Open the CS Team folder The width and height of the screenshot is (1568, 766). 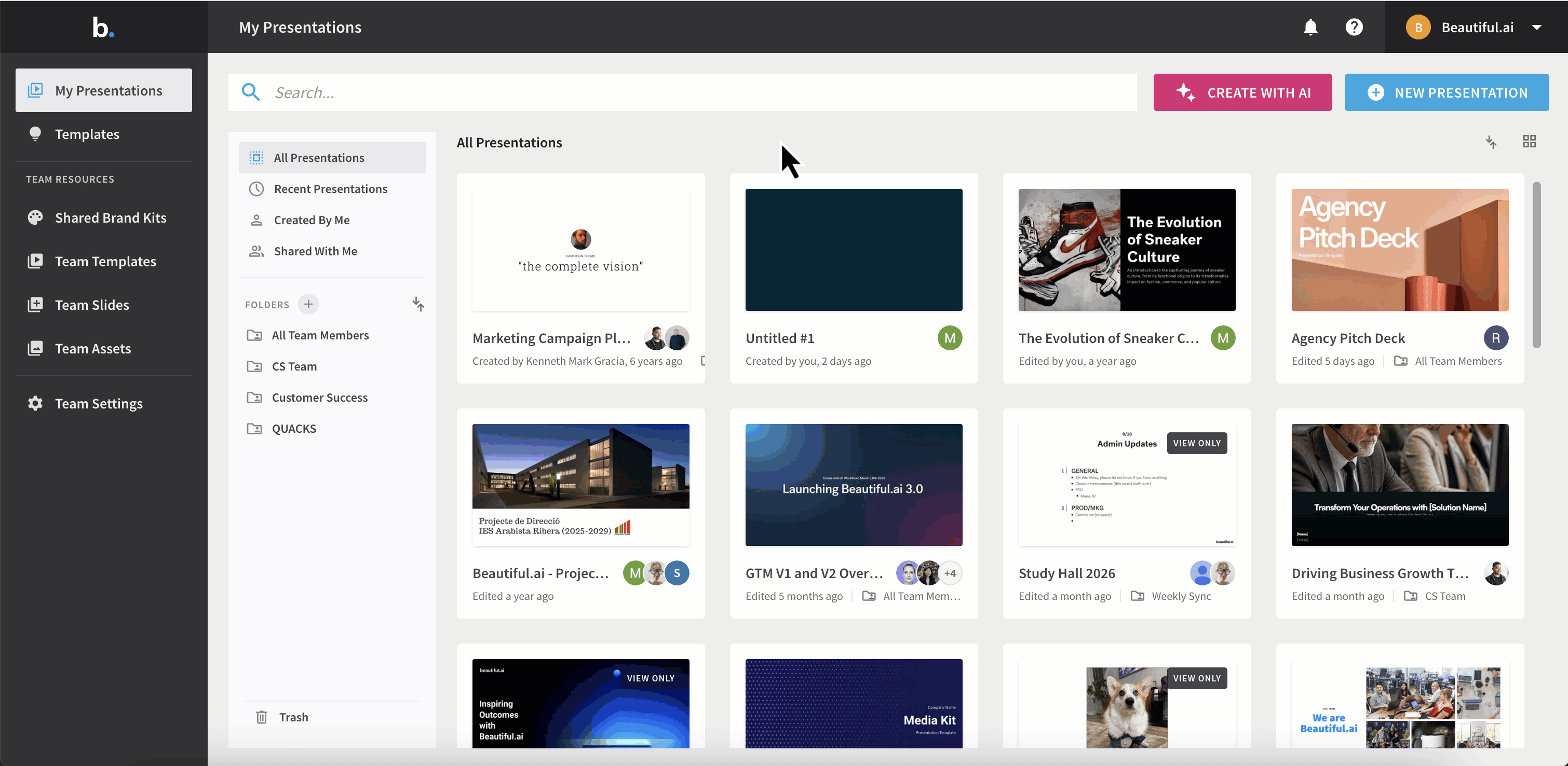click(x=332, y=366)
